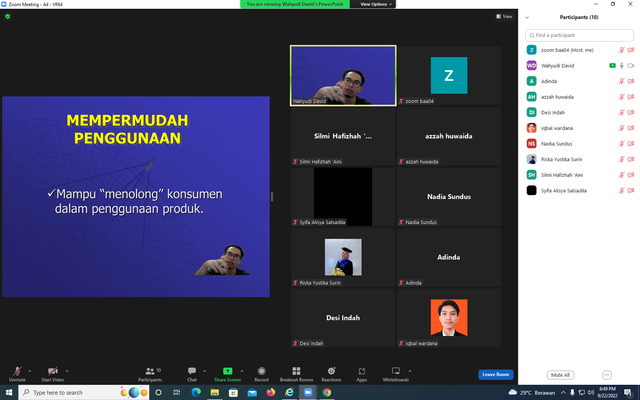Open Microsoft Store from taskbar

point(233,392)
